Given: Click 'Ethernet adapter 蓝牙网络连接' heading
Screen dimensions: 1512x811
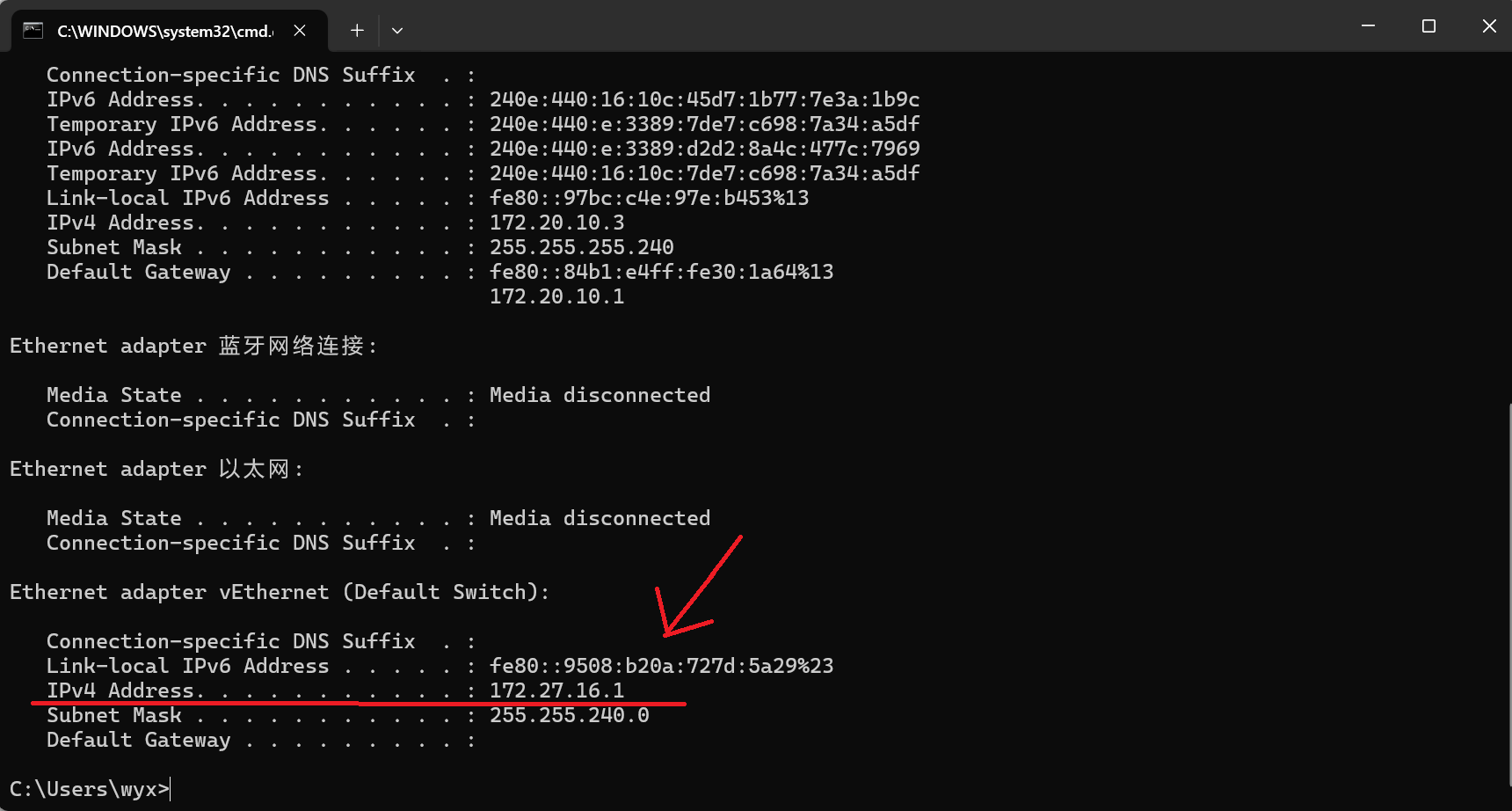Looking at the screenshot, I should click(193, 346).
